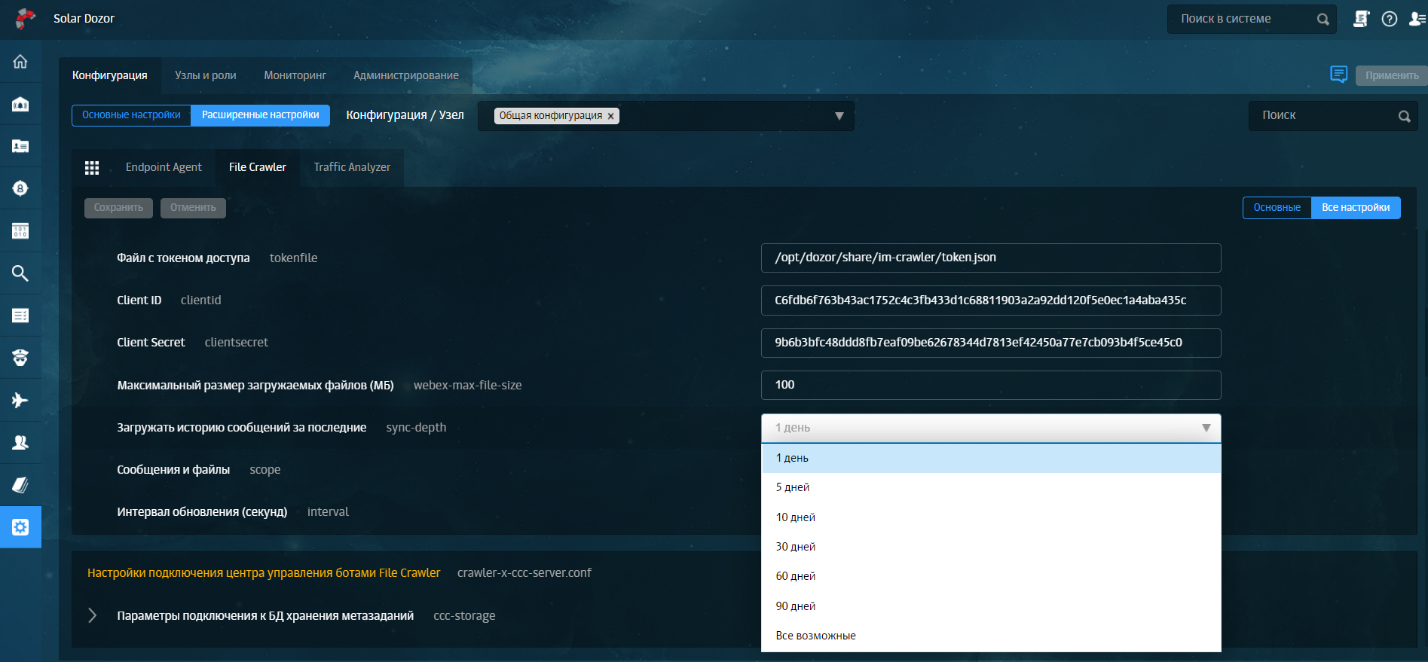Remove the 'Общая конфигурация' tag with x
This screenshot has height=662, width=1428.
pos(611,116)
